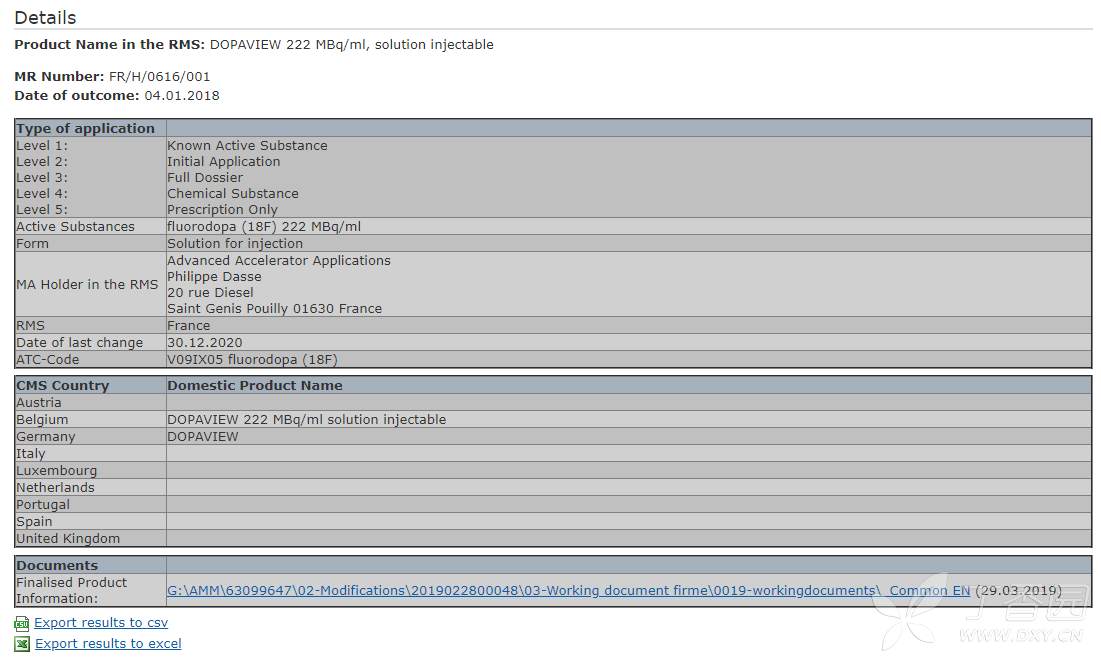Open the Export results to csv link
Viewport: 1101px width, 662px height.
101,623
